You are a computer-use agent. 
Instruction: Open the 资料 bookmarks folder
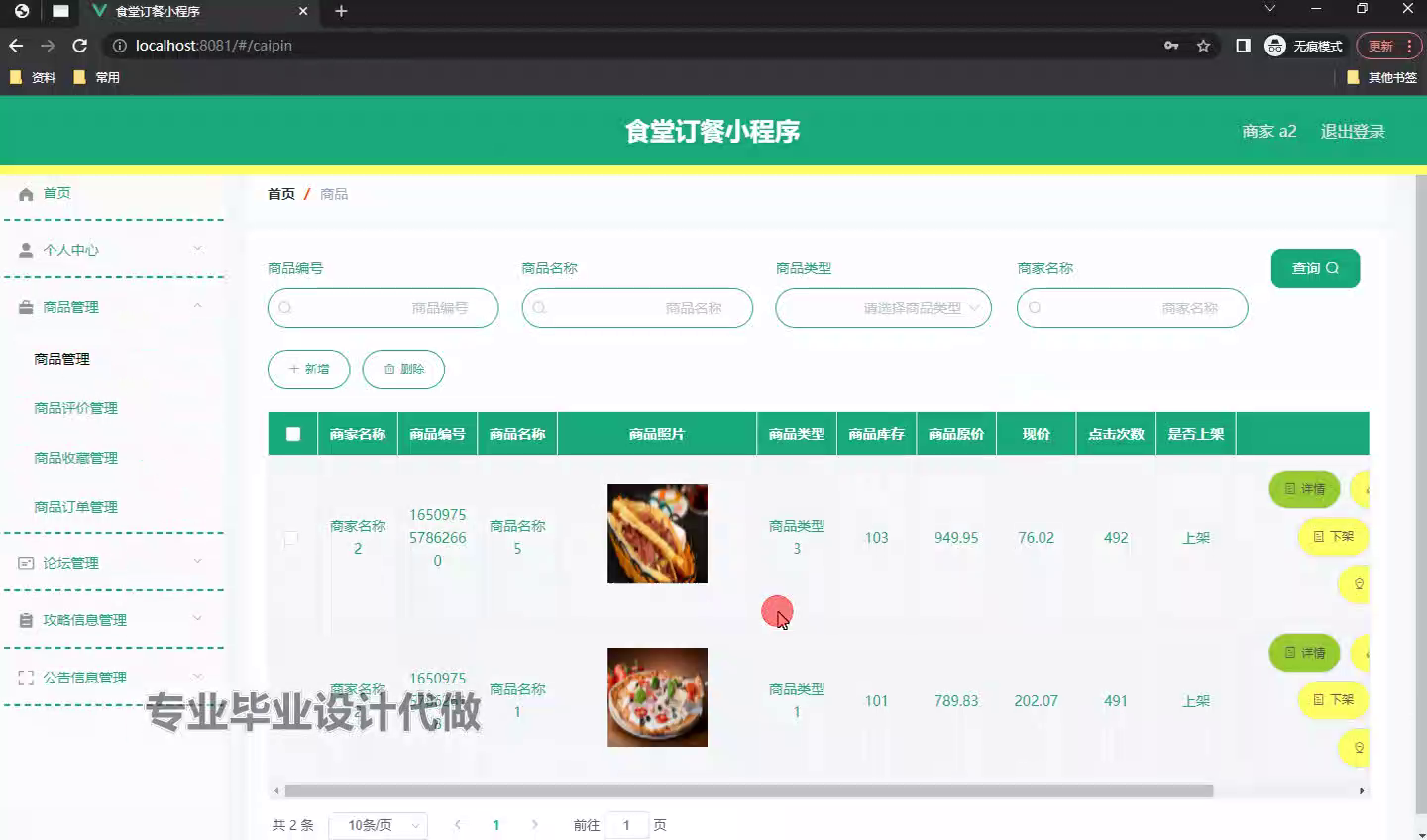point(33,77)
